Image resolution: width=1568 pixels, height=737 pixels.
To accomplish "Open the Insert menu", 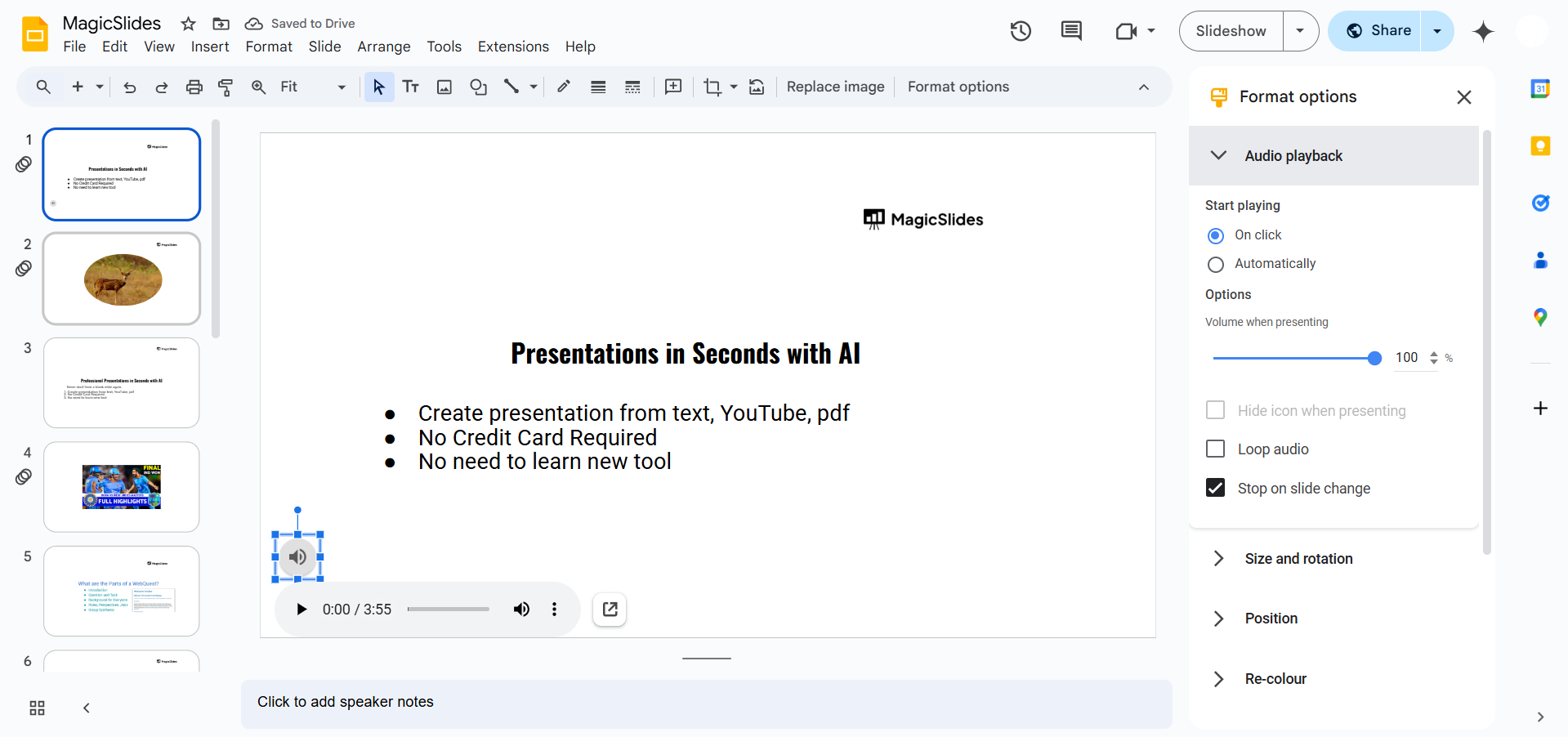I will (x=210, y=47).
